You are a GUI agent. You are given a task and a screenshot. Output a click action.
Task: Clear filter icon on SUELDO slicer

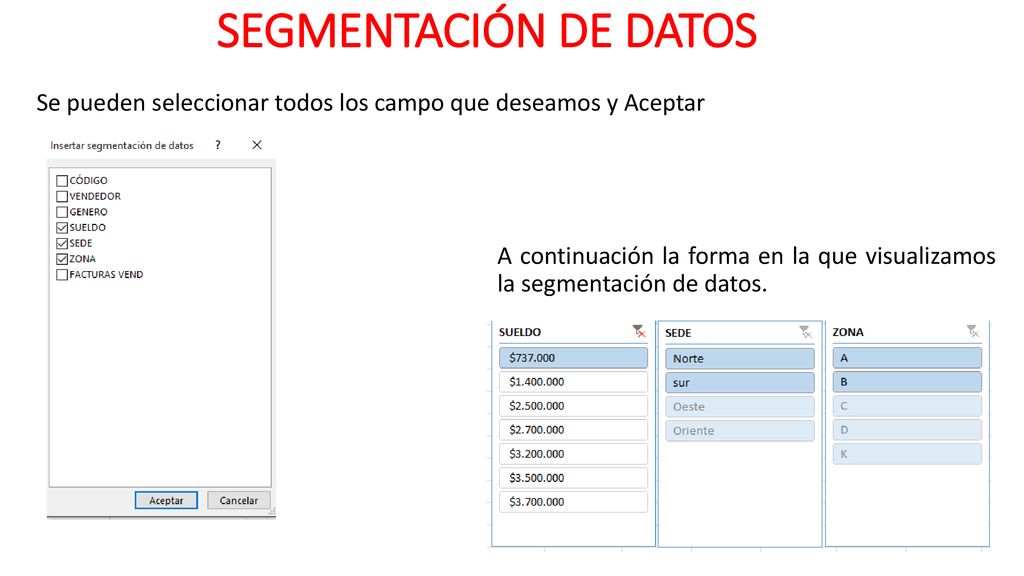(x=639, y=332)
